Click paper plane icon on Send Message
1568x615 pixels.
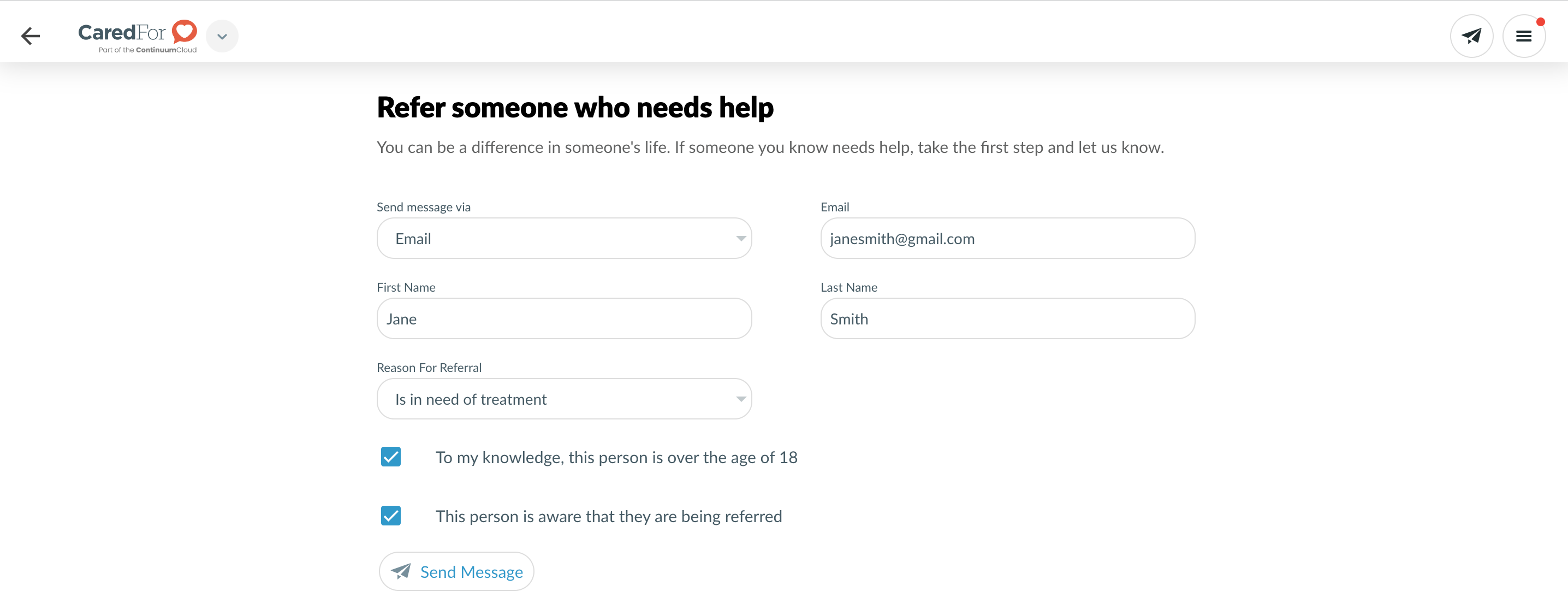(401, 571)
